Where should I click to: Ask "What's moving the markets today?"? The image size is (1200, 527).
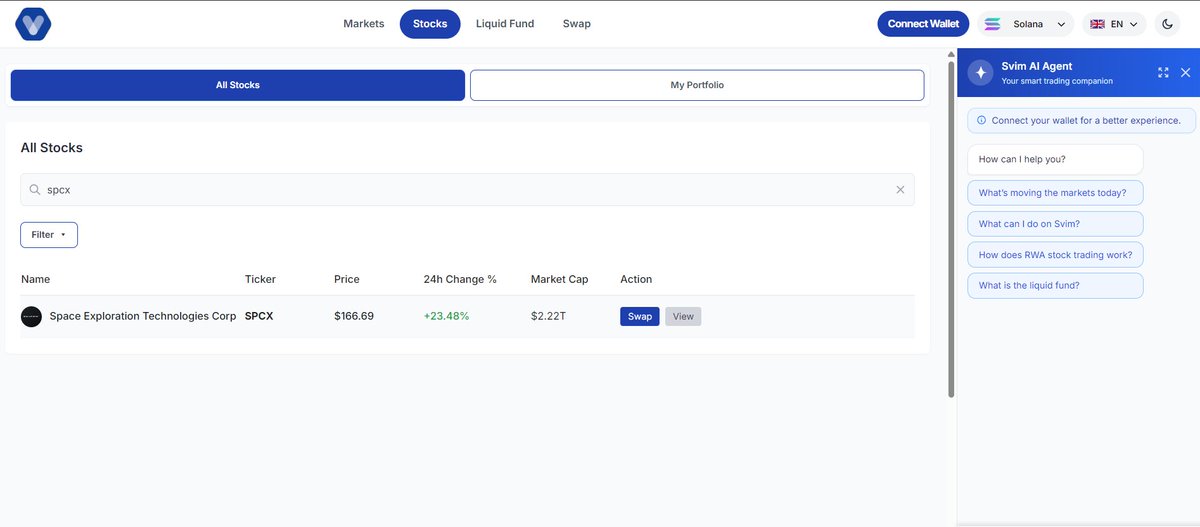click(x=1055, y=193)
